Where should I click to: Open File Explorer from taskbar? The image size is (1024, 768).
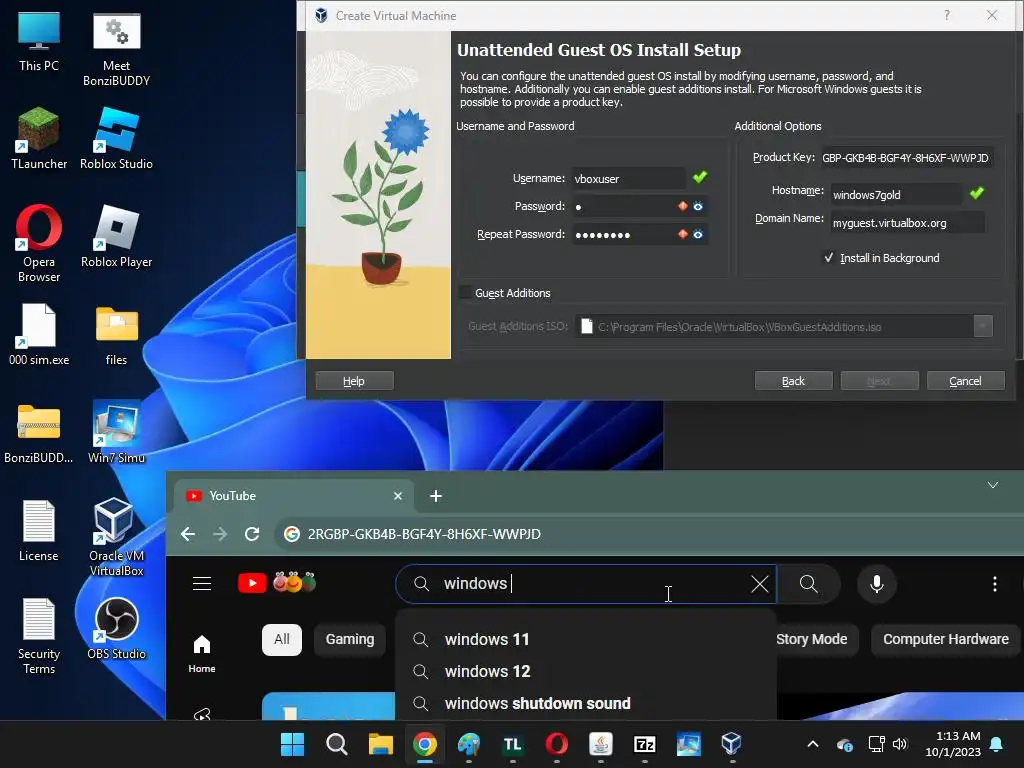380,744
